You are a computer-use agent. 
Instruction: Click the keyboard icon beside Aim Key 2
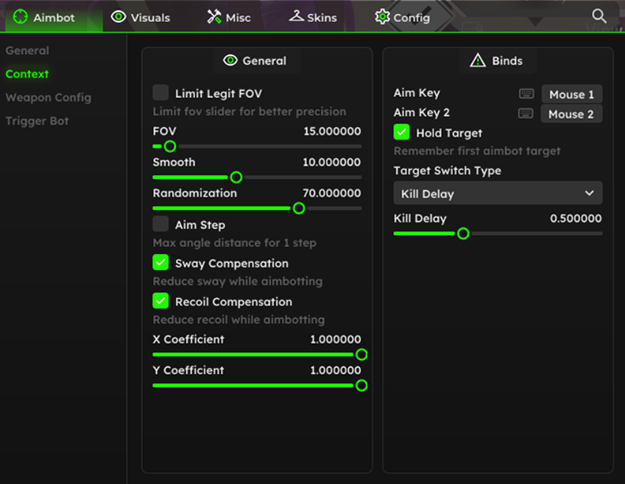click(526, 113)
